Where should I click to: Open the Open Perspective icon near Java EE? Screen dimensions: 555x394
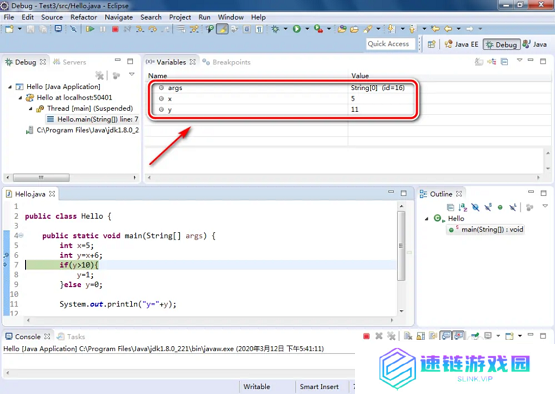coord(431,44)
